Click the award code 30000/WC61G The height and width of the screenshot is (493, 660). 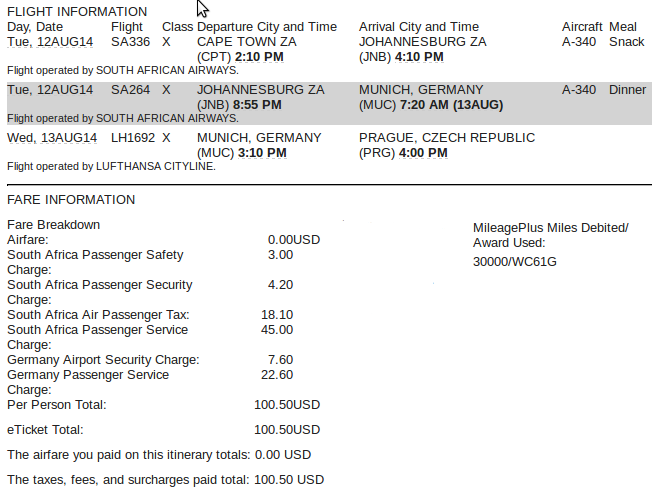(x=514, y=262)
